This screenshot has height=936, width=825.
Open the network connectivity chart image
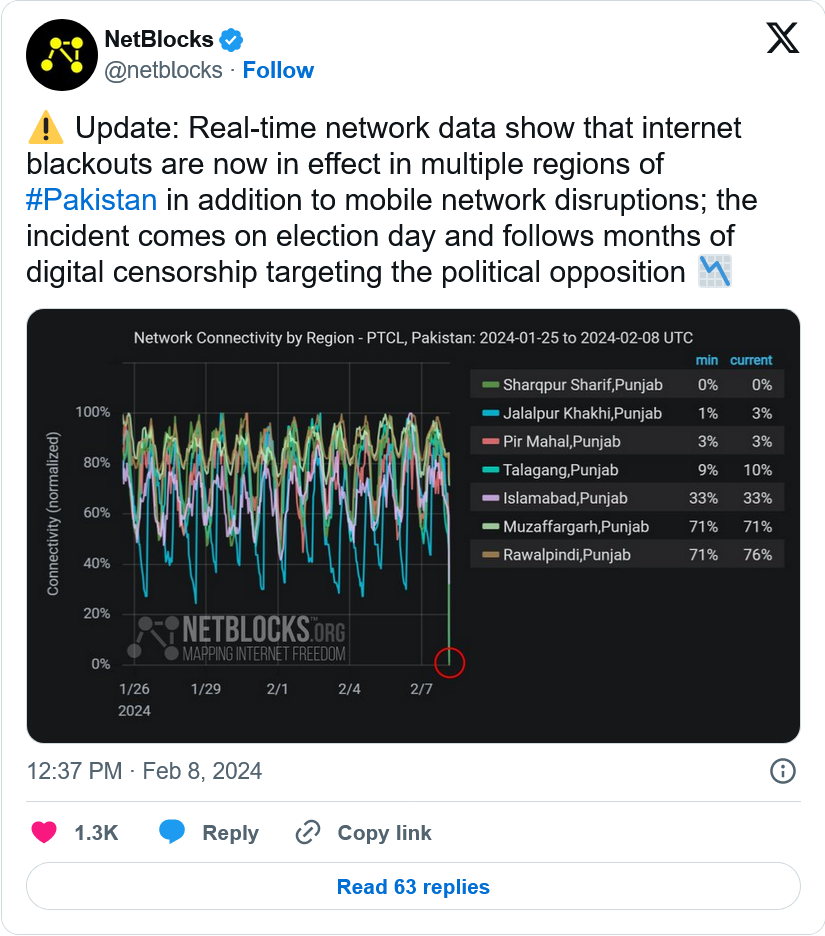[413, 526]
